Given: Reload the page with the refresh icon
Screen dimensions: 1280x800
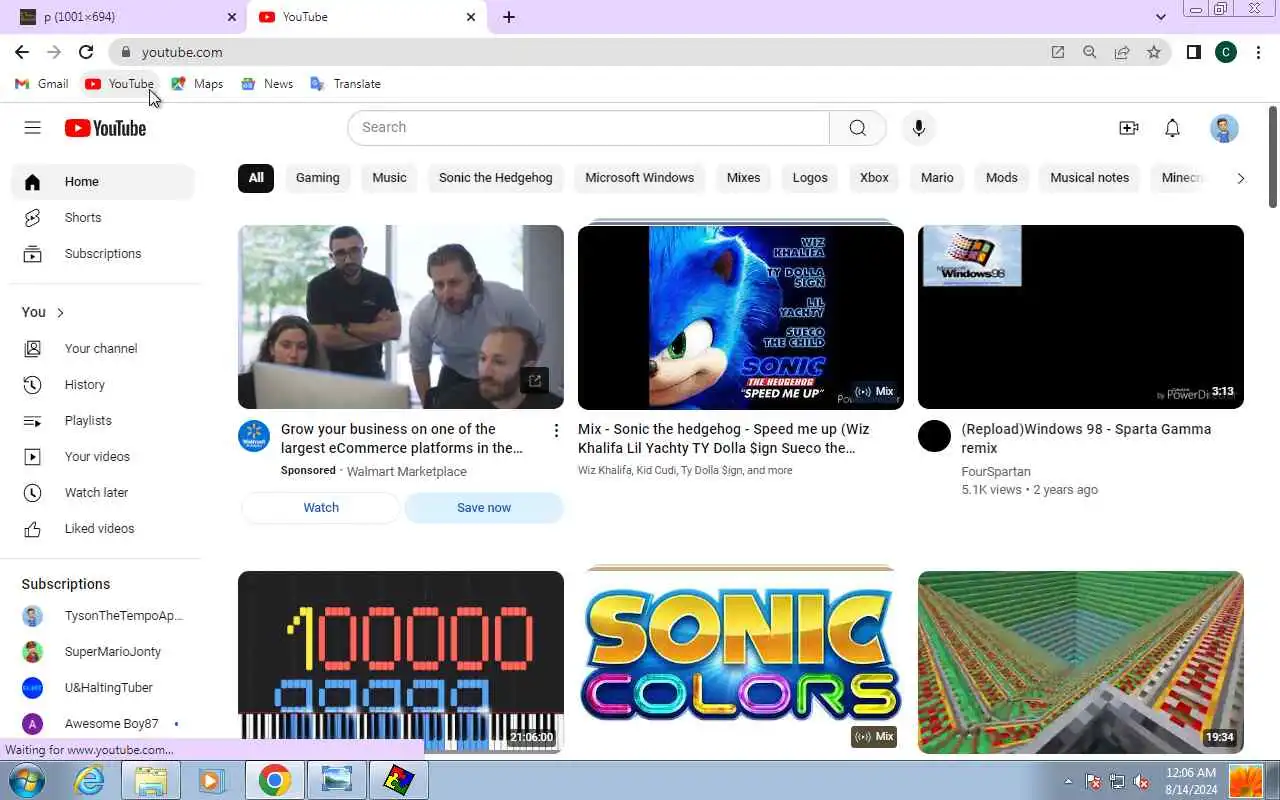Looking at the screenshot, I should coord(86,52).
